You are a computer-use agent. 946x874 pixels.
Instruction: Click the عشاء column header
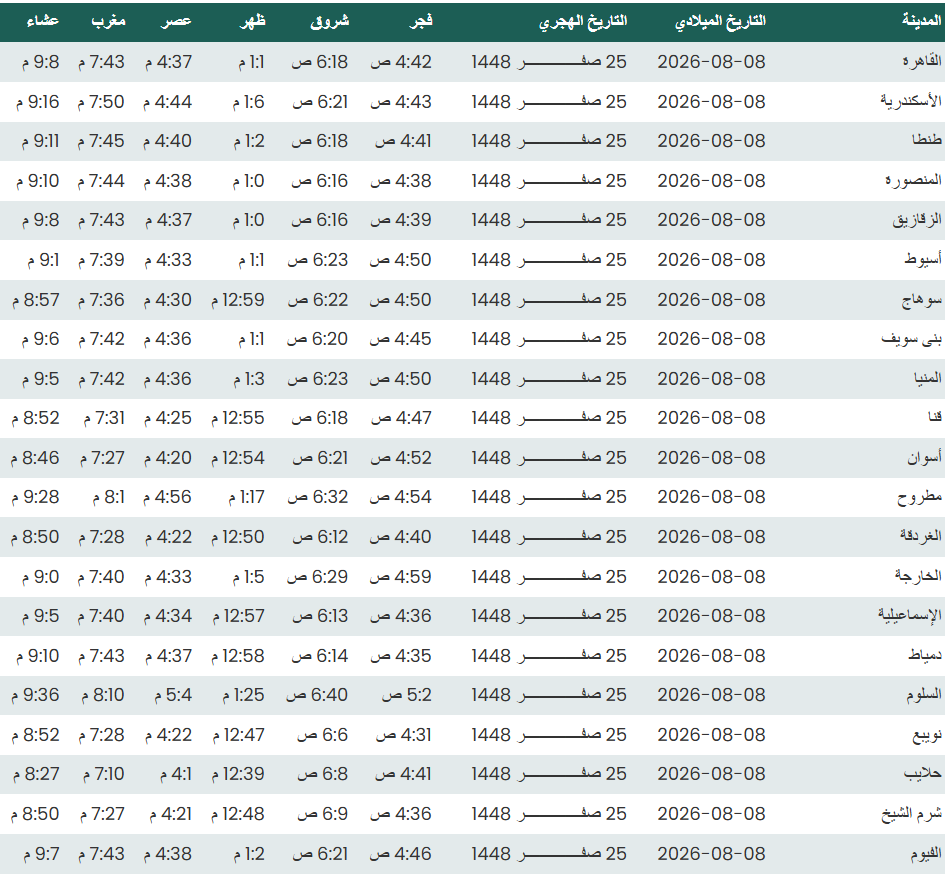tap(43, 21)
